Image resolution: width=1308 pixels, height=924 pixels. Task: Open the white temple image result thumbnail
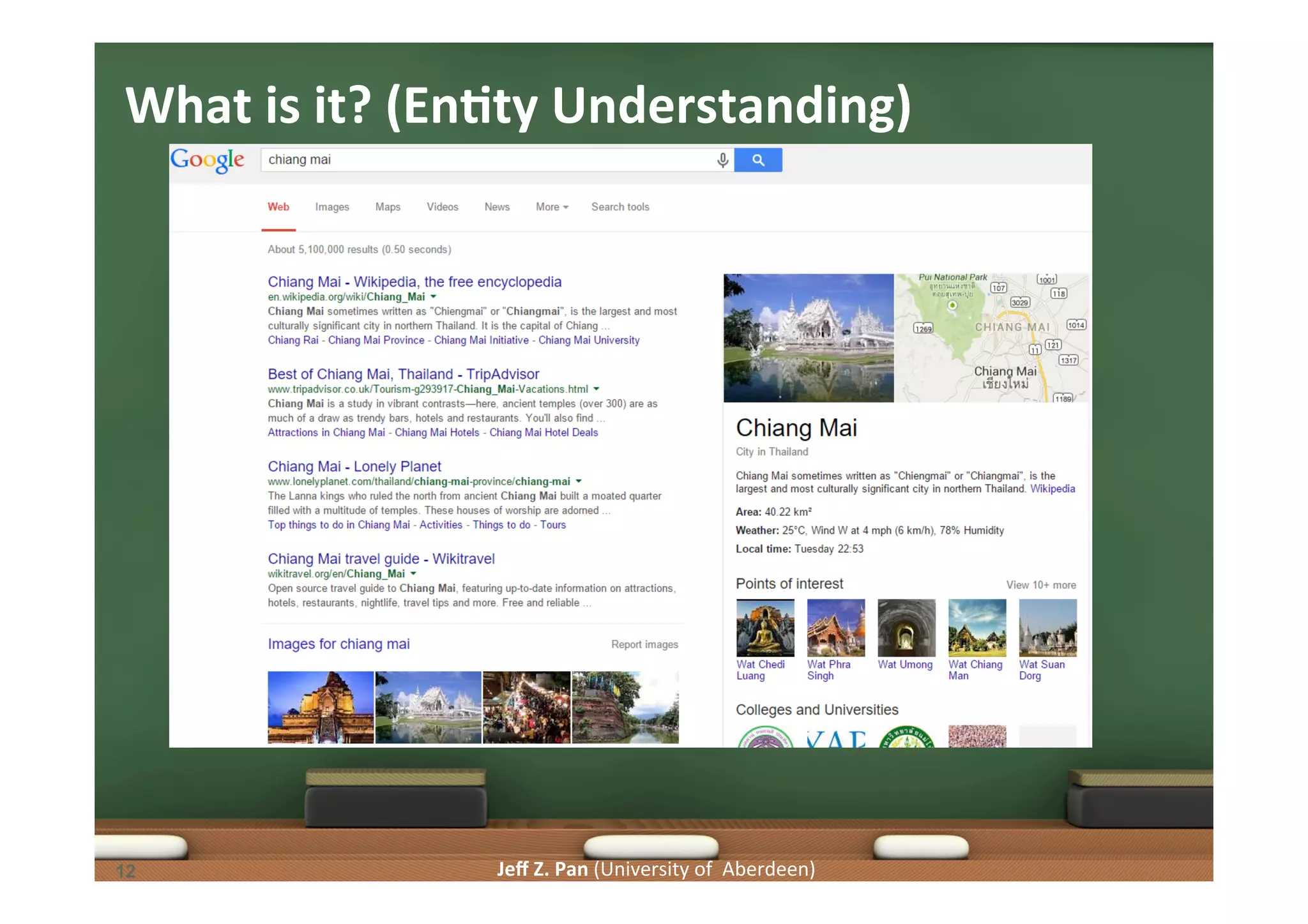coord(429,707)
